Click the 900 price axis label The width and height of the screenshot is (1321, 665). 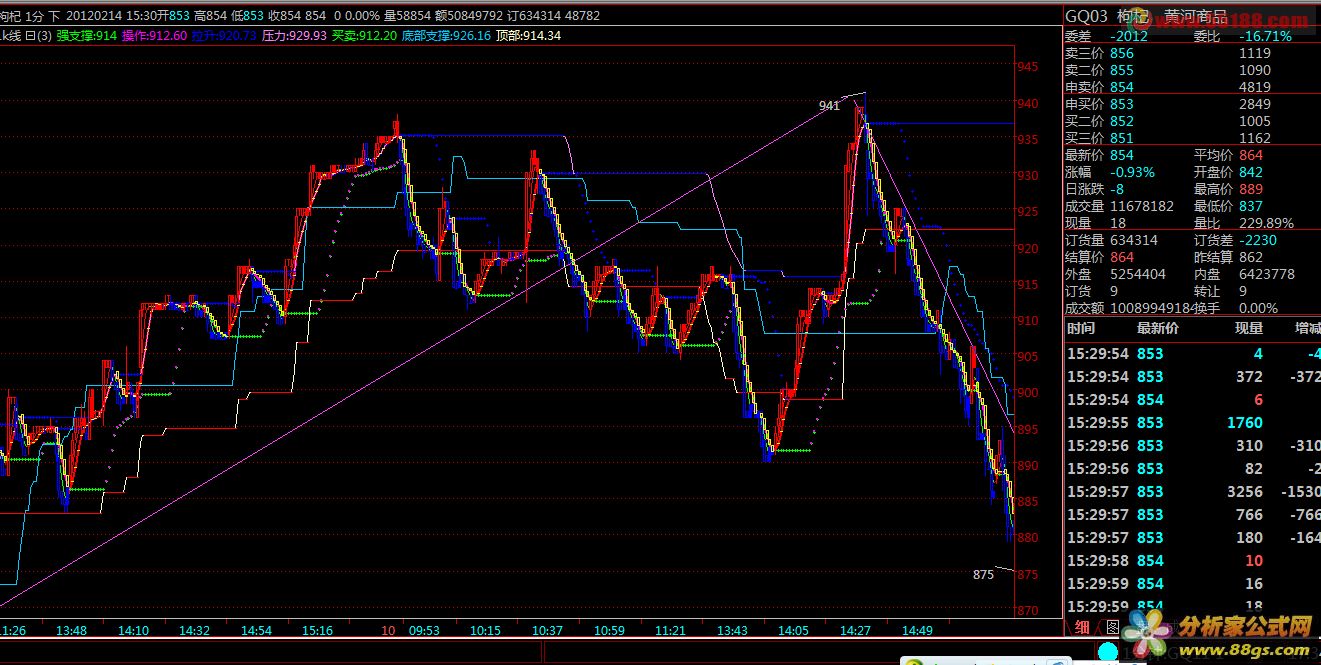pos(1027,392)
